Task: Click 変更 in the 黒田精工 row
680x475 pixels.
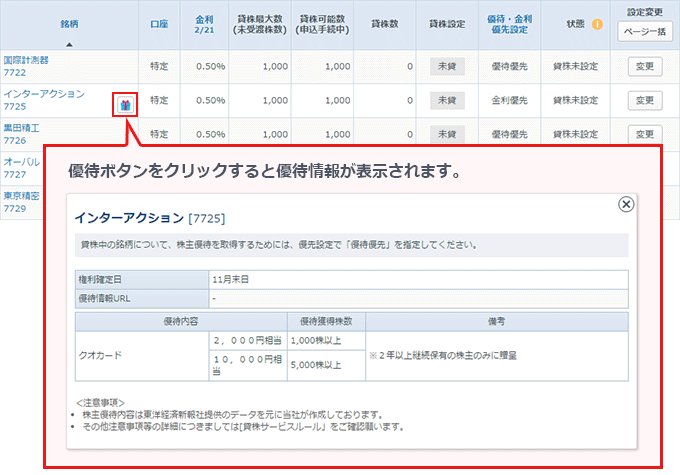Action: [x=645, y=134]
